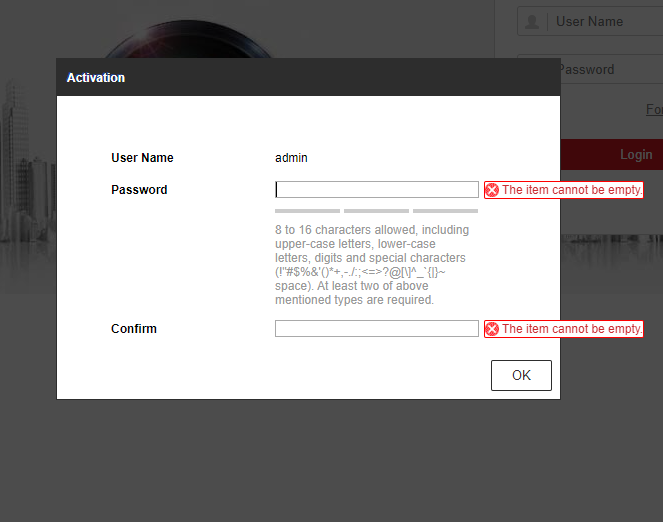Click the 'admin' user name value
The height and width of the screenshot is (522, 663).
pos(291,158)
